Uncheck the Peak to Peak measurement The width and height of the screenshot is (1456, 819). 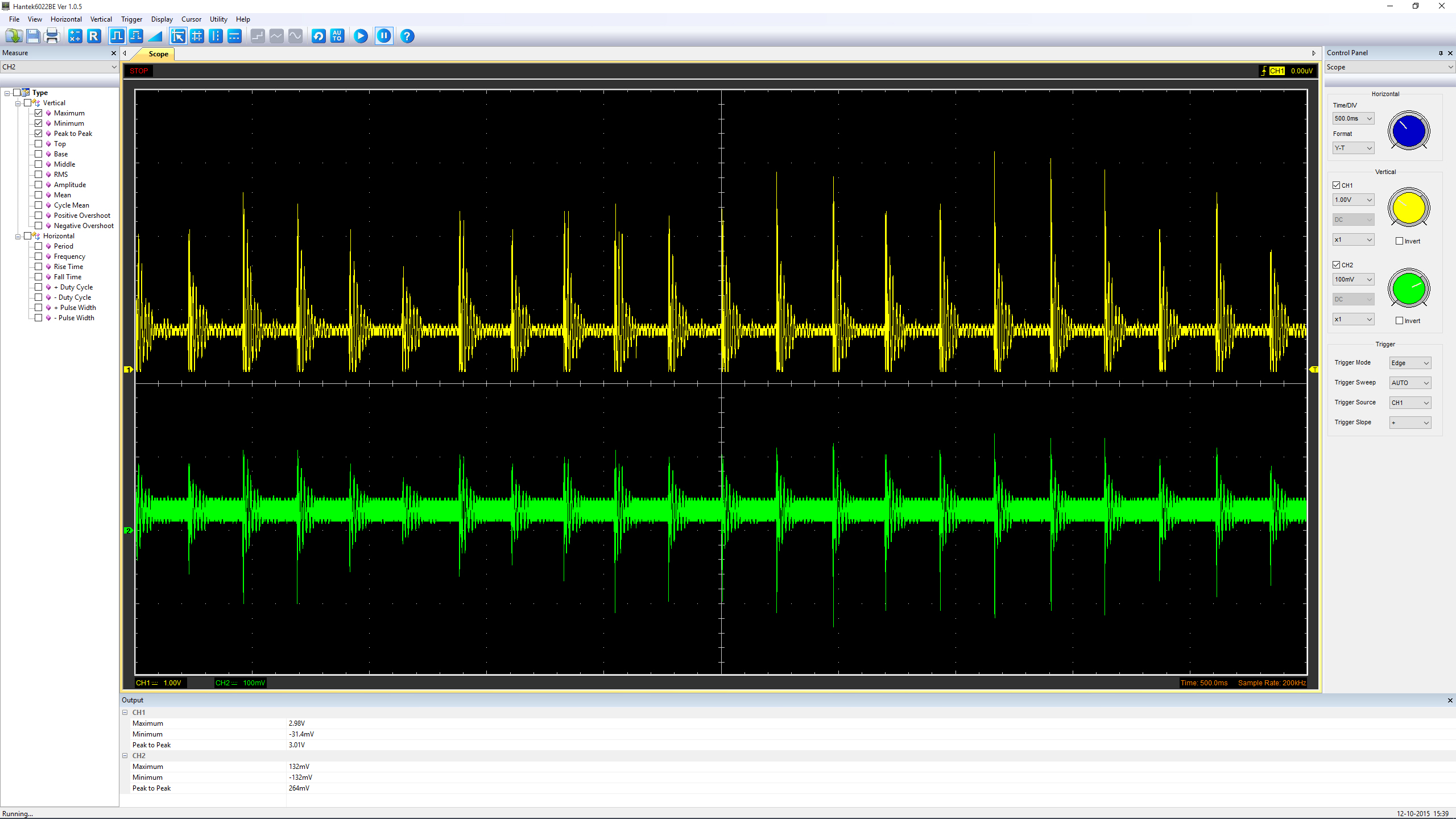pyautogui.click(x=39, y=134)
